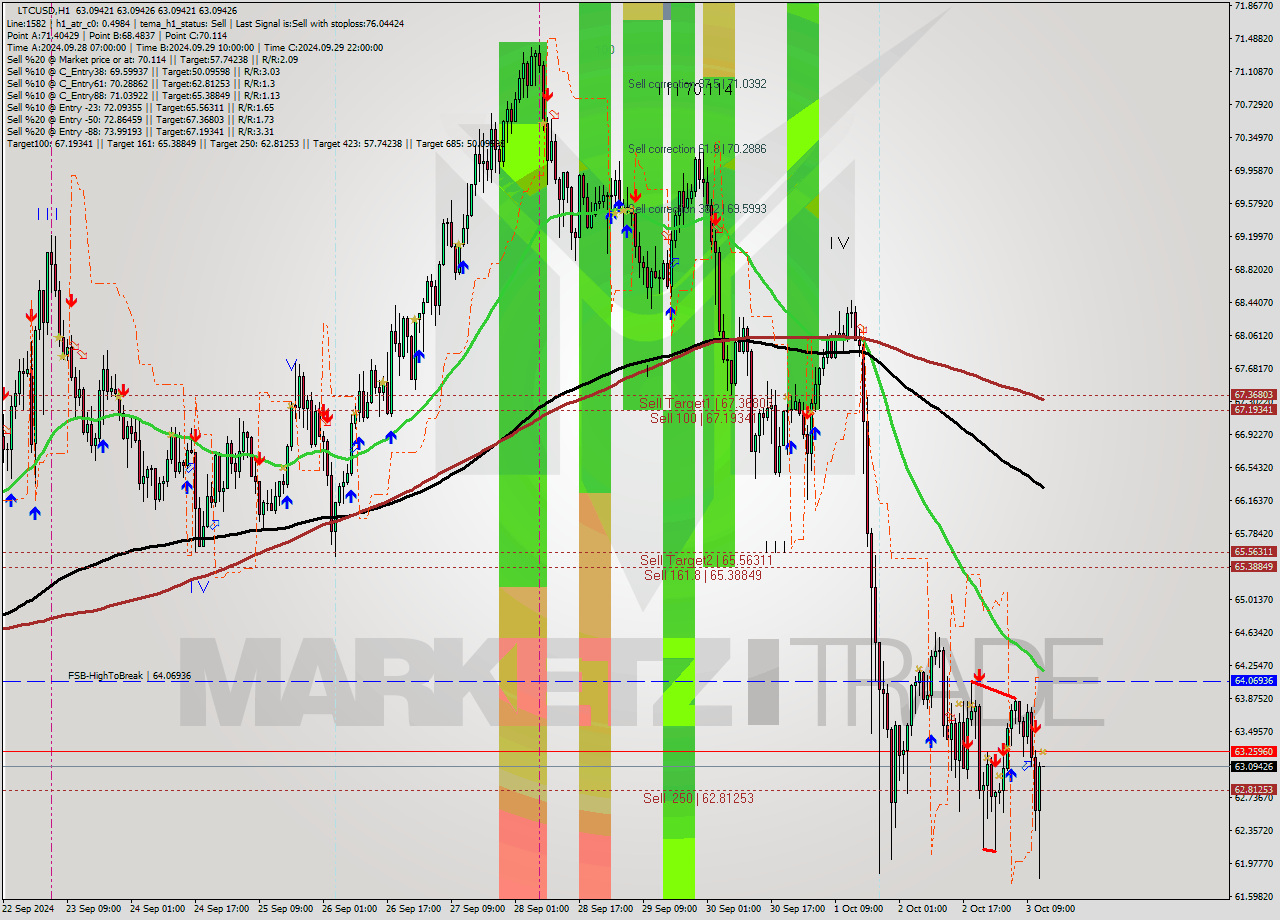Click the '24 Sep 17:00' time label

click(220, 909)
